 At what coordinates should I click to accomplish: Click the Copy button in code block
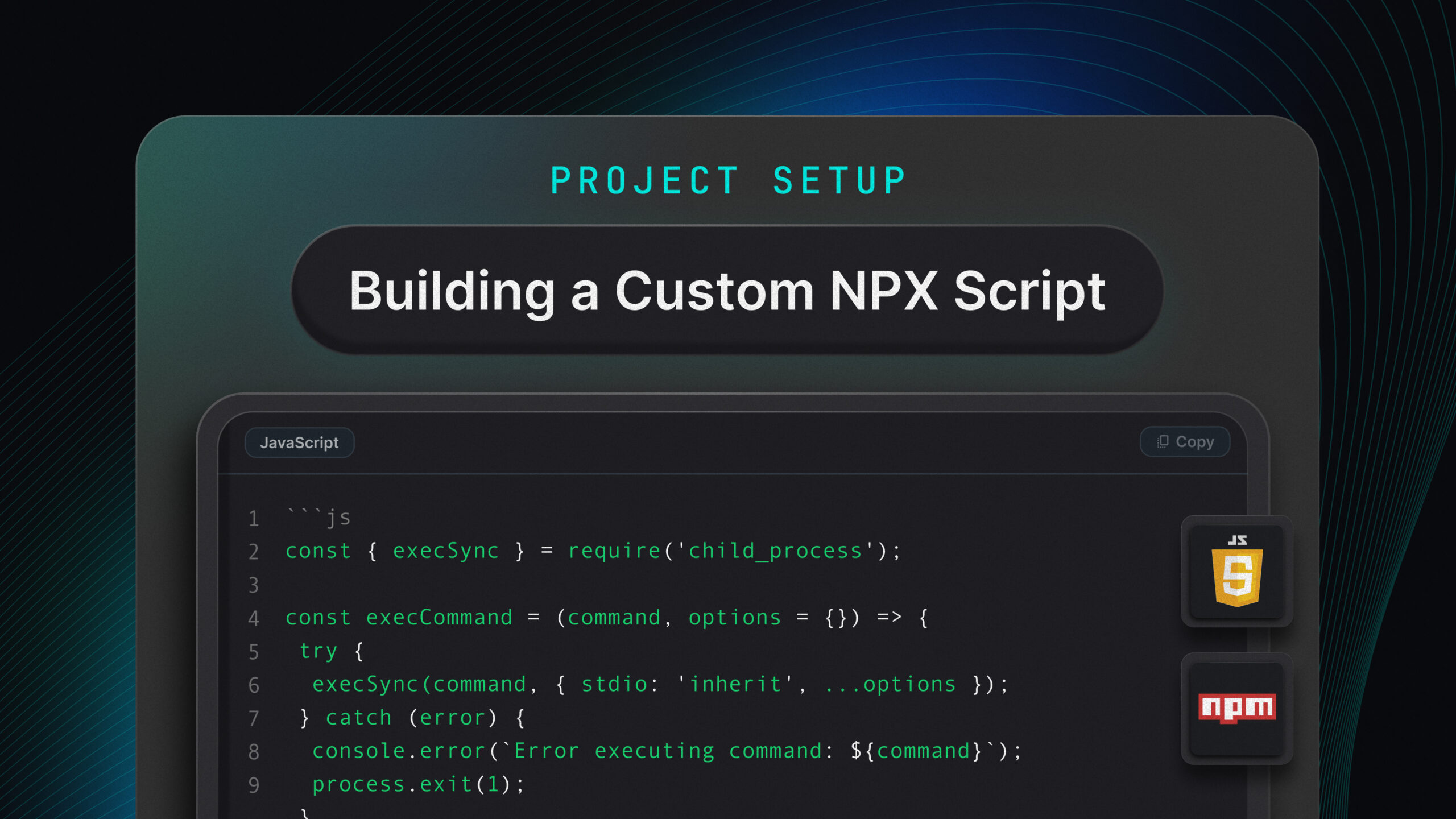pos(1185,442)
